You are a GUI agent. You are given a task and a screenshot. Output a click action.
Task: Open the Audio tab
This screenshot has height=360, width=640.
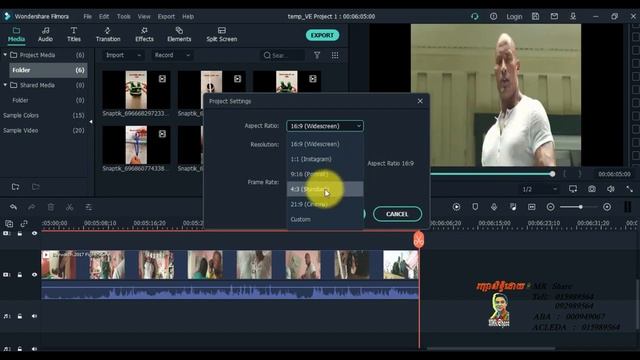click(x=45, y=35)
